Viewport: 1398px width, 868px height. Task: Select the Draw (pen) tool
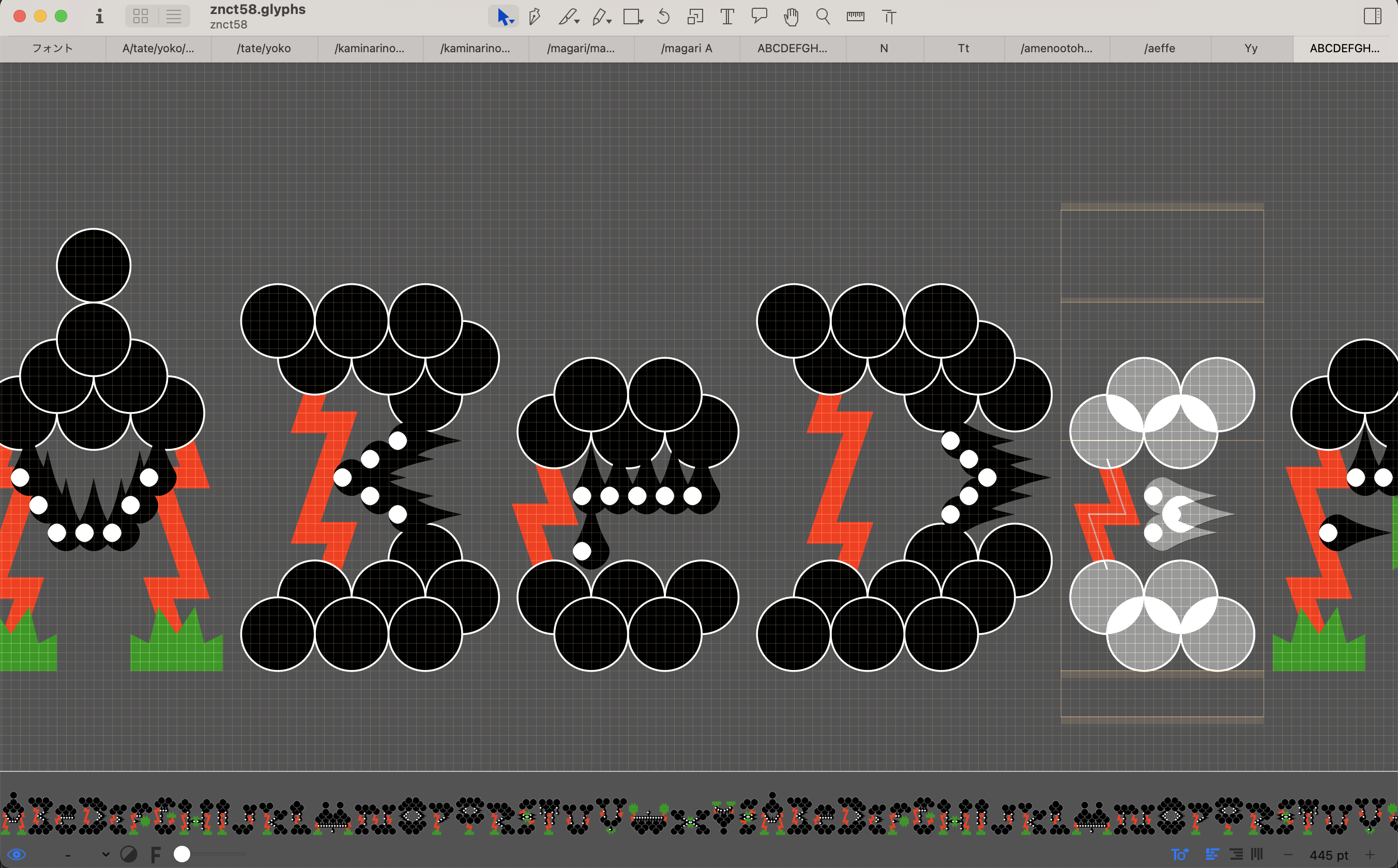click(534, 17)
